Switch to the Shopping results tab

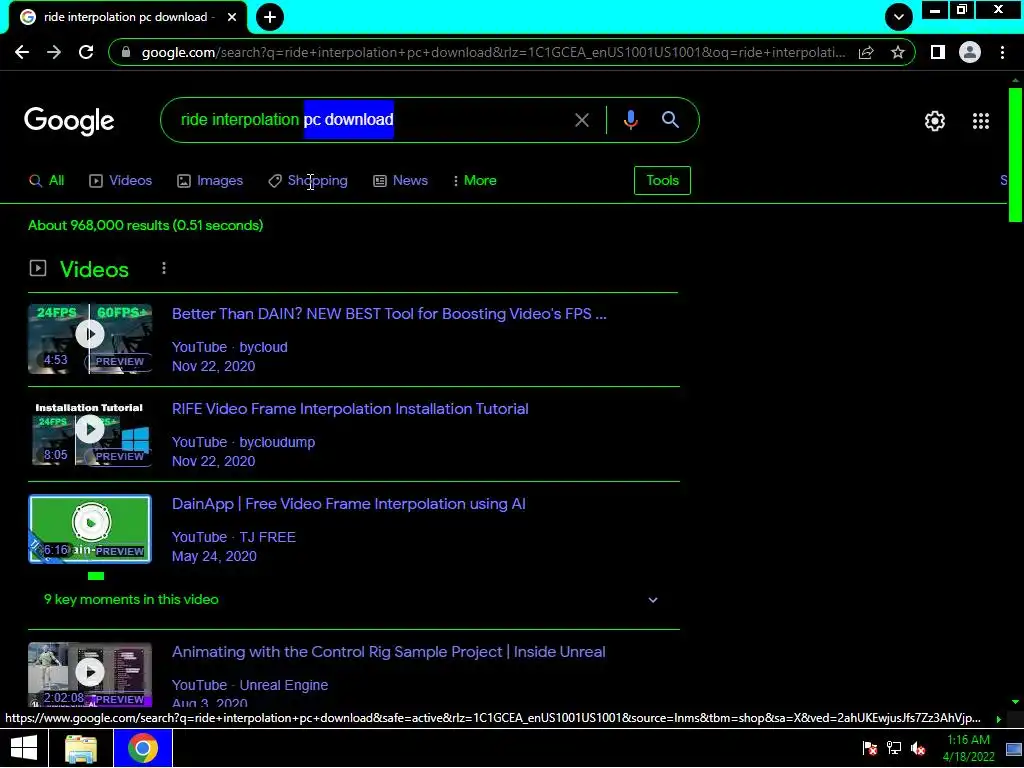tap(308, 181)
